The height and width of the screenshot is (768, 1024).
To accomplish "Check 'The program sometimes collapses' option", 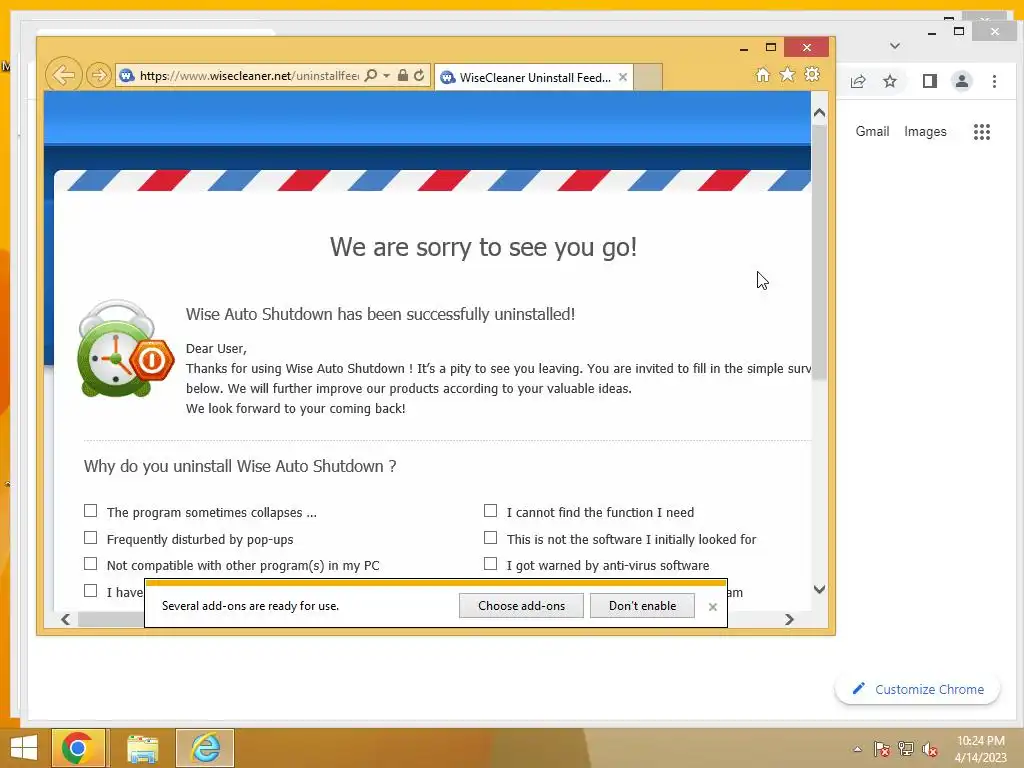I will [x=91, y=511].
